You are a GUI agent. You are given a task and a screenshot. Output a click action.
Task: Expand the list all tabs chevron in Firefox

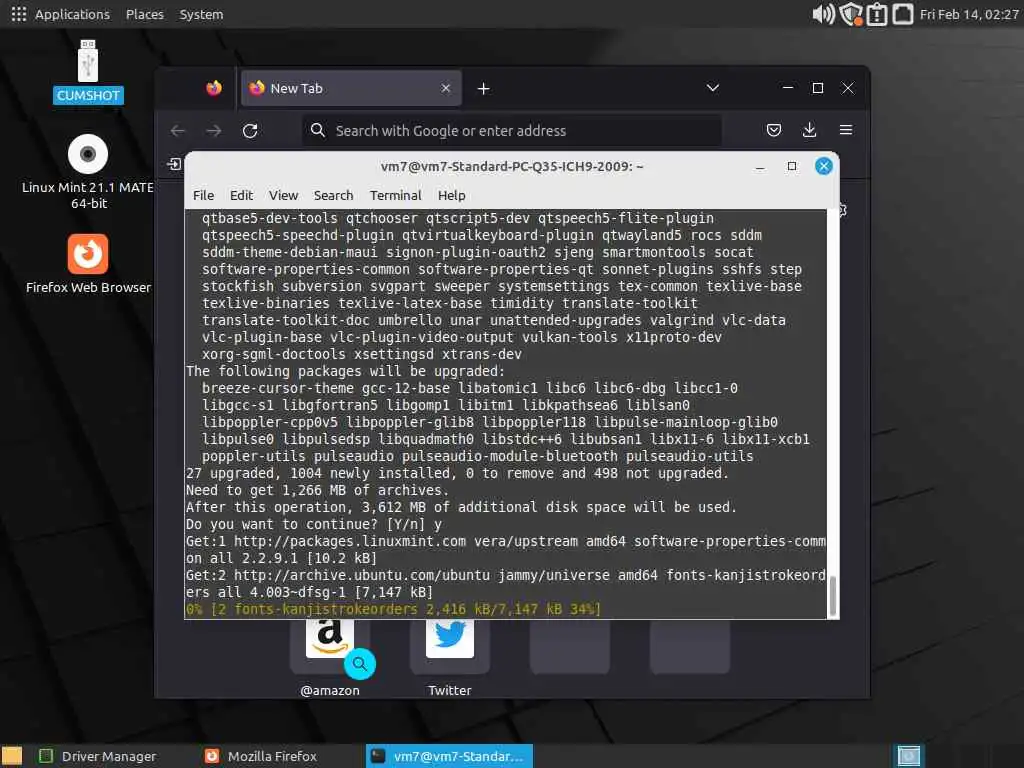click(x=712, y=88)
